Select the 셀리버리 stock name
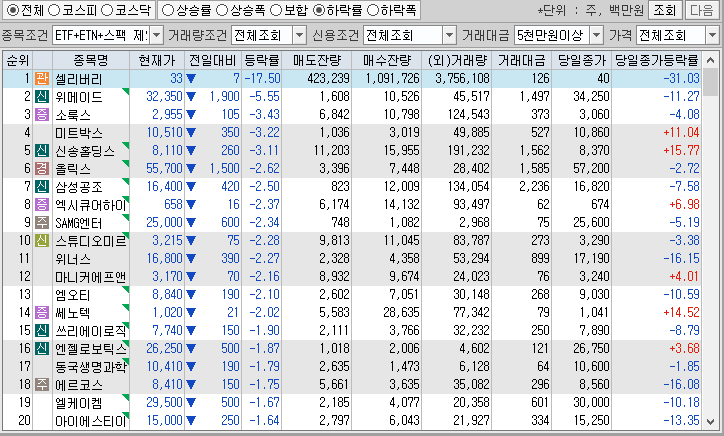 78,79
